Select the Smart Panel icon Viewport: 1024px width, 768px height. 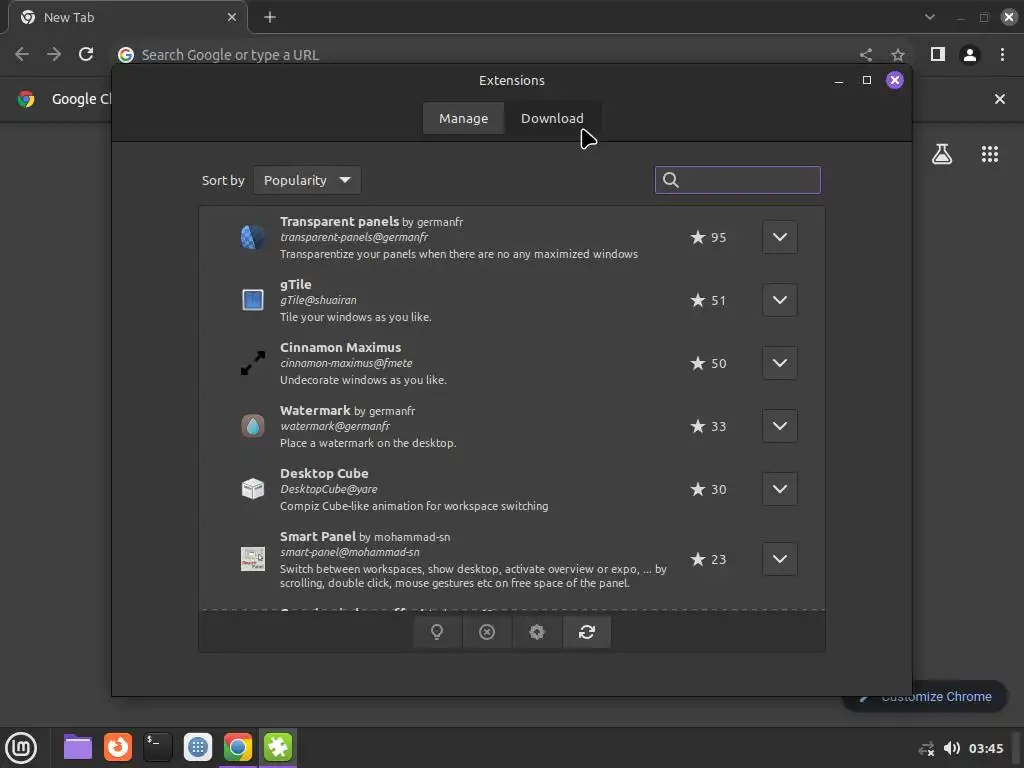pos(253,559)
